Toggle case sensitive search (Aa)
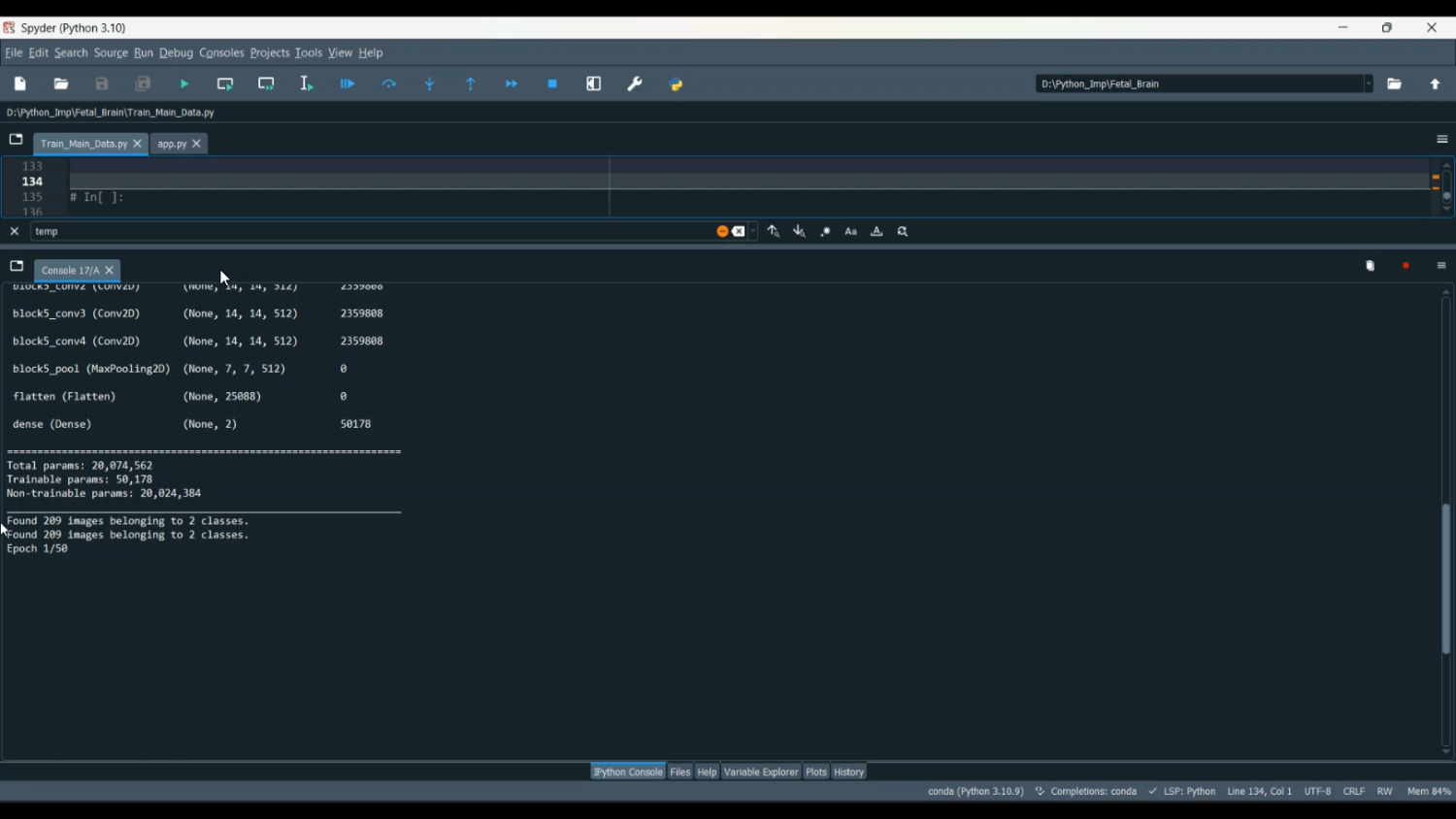The width and height of the screenshot is (1456, 819). [851, 232]
